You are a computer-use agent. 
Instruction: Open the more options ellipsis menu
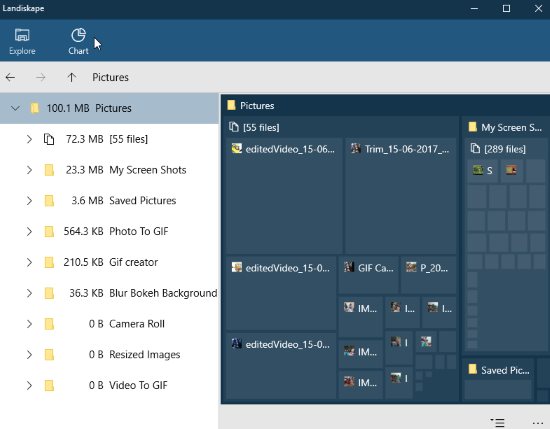[x=537, y=423]
